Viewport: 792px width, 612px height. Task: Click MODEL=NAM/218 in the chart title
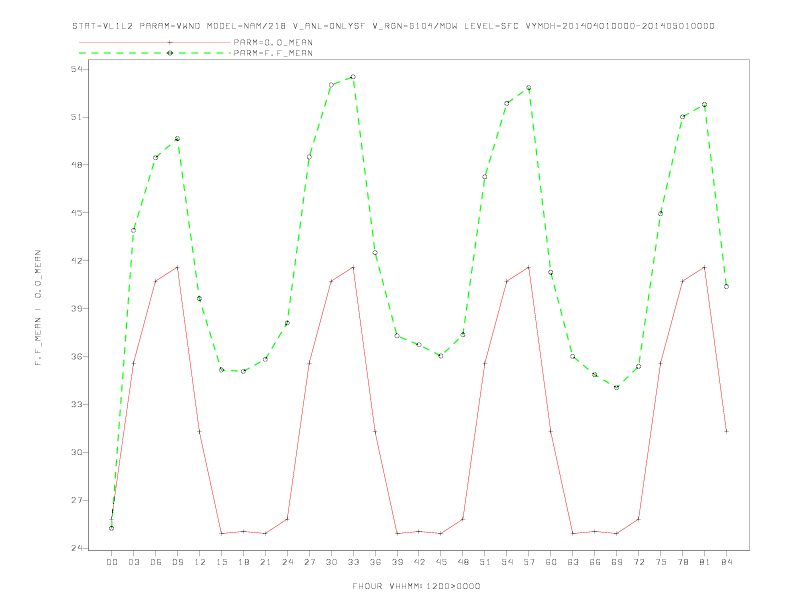click(x=246, y=26)
